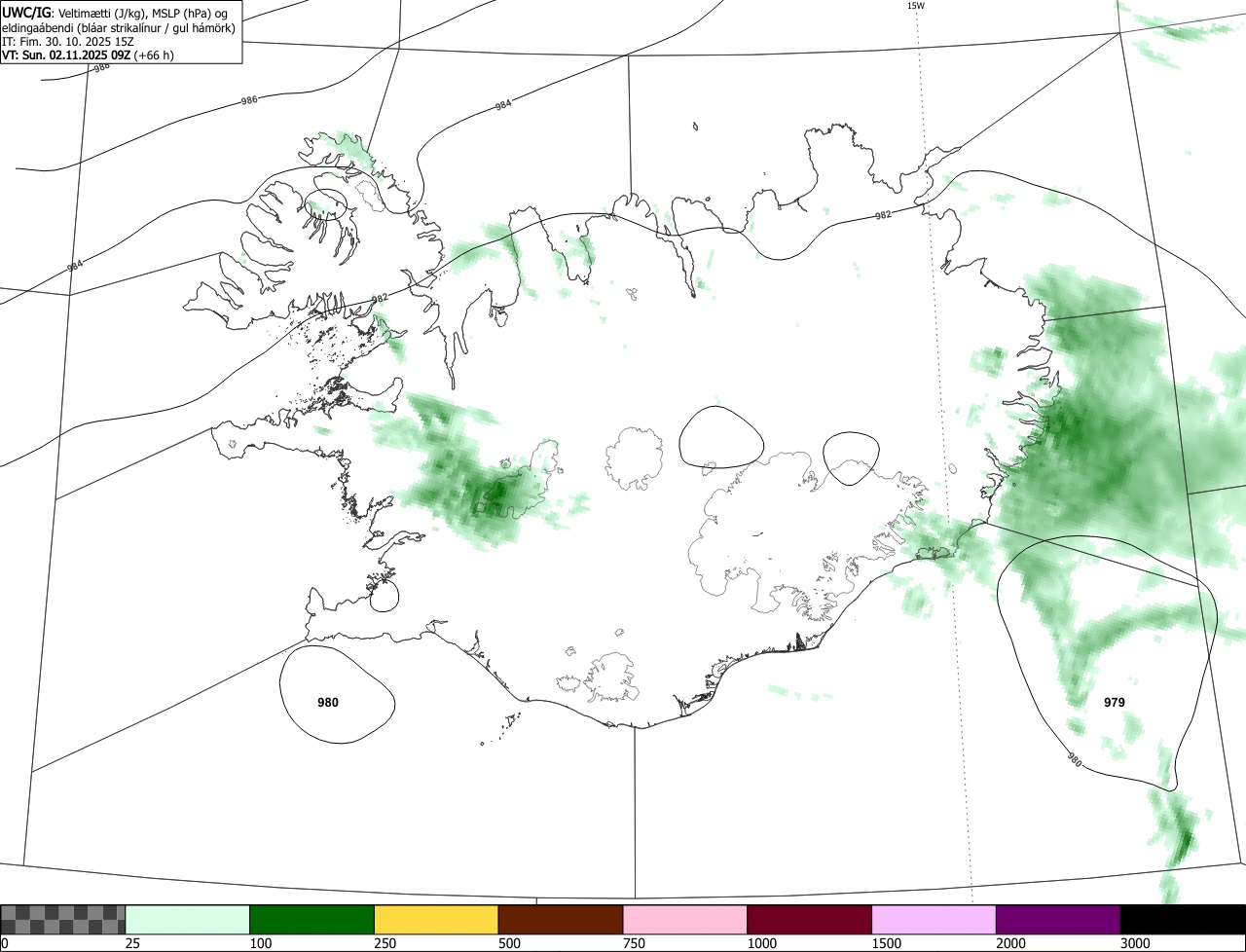This screenshot has width=1246, height=952.
Task: Pick the light pink 750–1000 legend swatch
Action: 685,919
